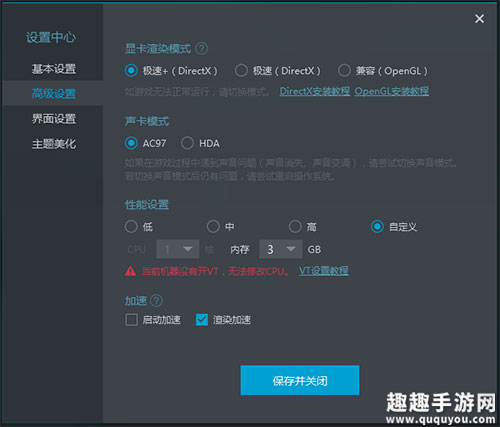Click the red VT warning triangle icon
This screenshot has height=427, width=500.
click(x=130, y=271)
